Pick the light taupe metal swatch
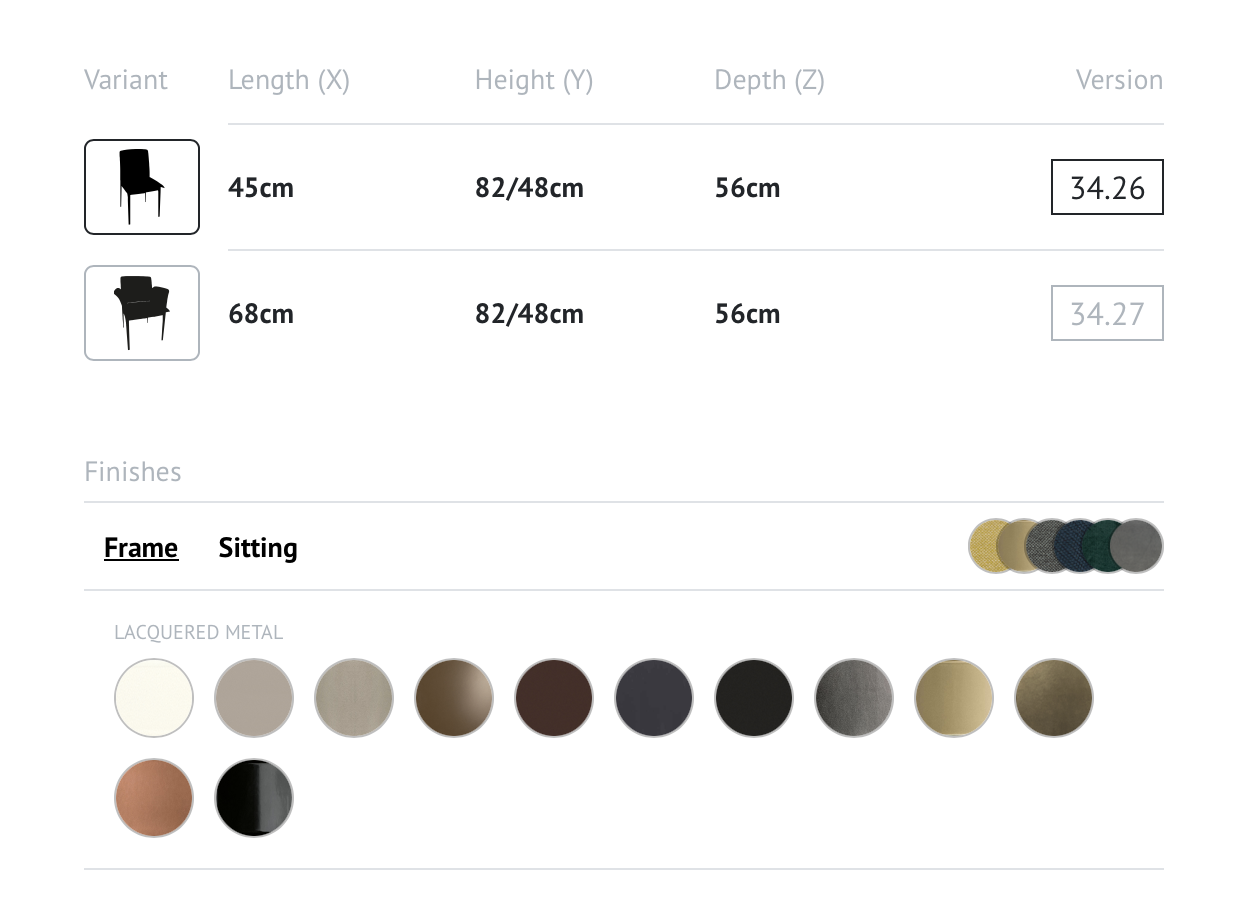 click(254, 698)
